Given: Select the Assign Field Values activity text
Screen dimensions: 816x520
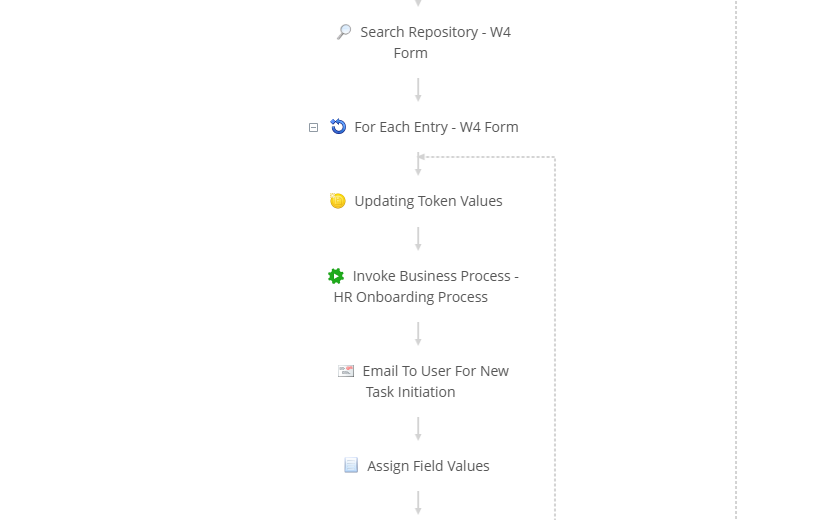Looking at the screenshot, I should click(428, 466).
